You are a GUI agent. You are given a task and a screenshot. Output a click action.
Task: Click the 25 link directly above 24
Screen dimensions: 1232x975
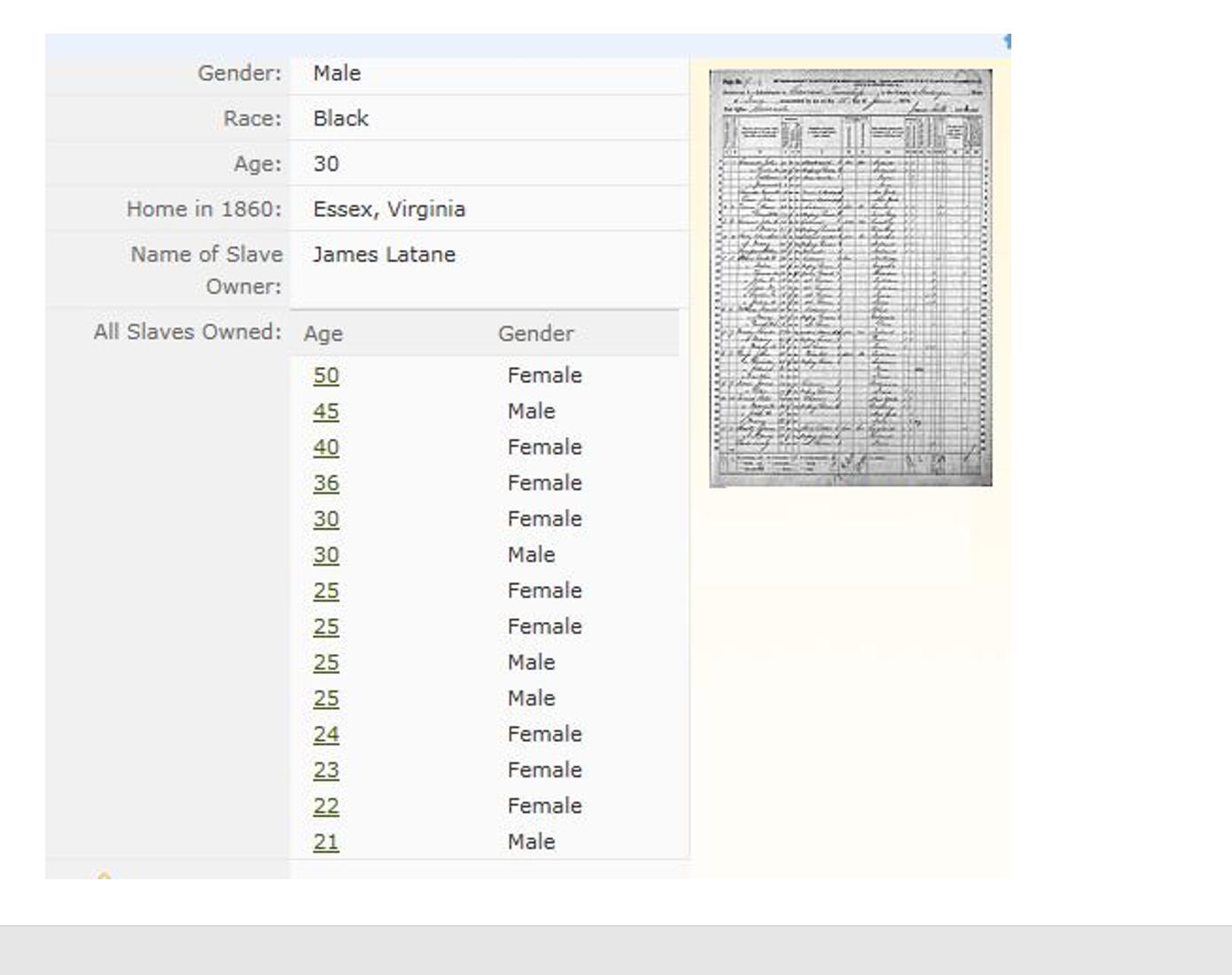[326, 698]
